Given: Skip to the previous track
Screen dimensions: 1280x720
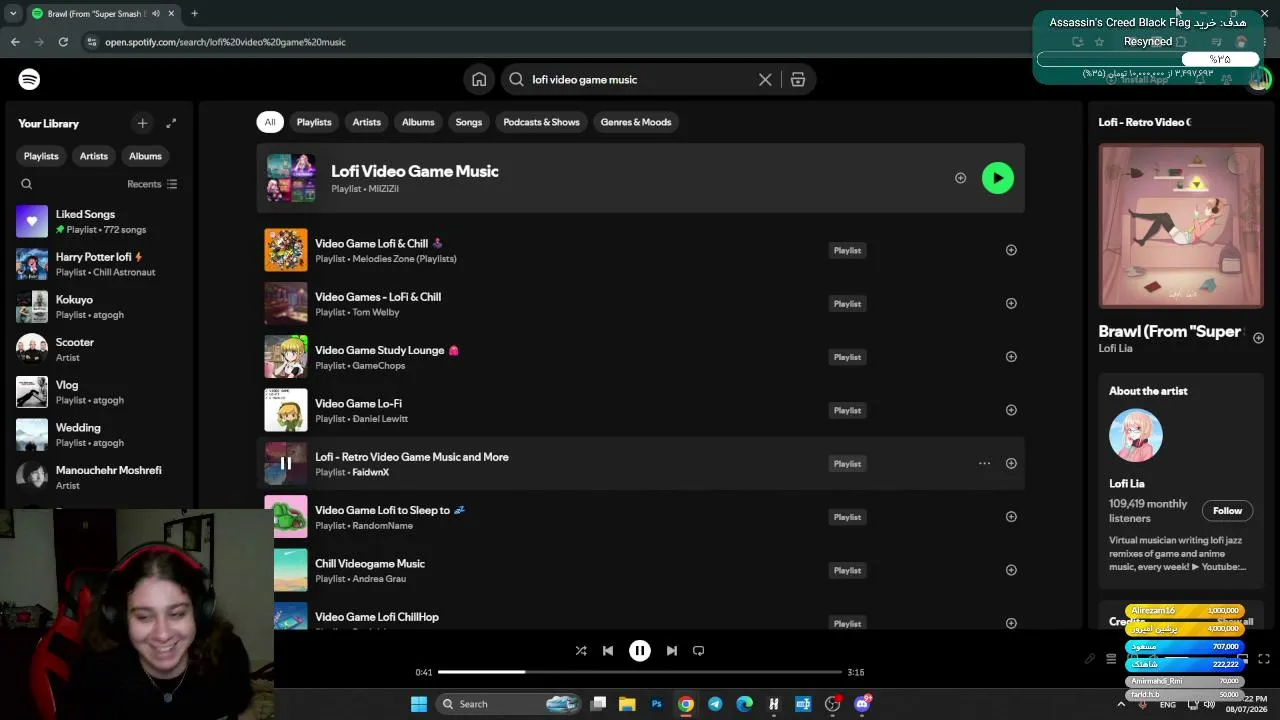Looking at the screenshot, I should (x=608, y=650).
